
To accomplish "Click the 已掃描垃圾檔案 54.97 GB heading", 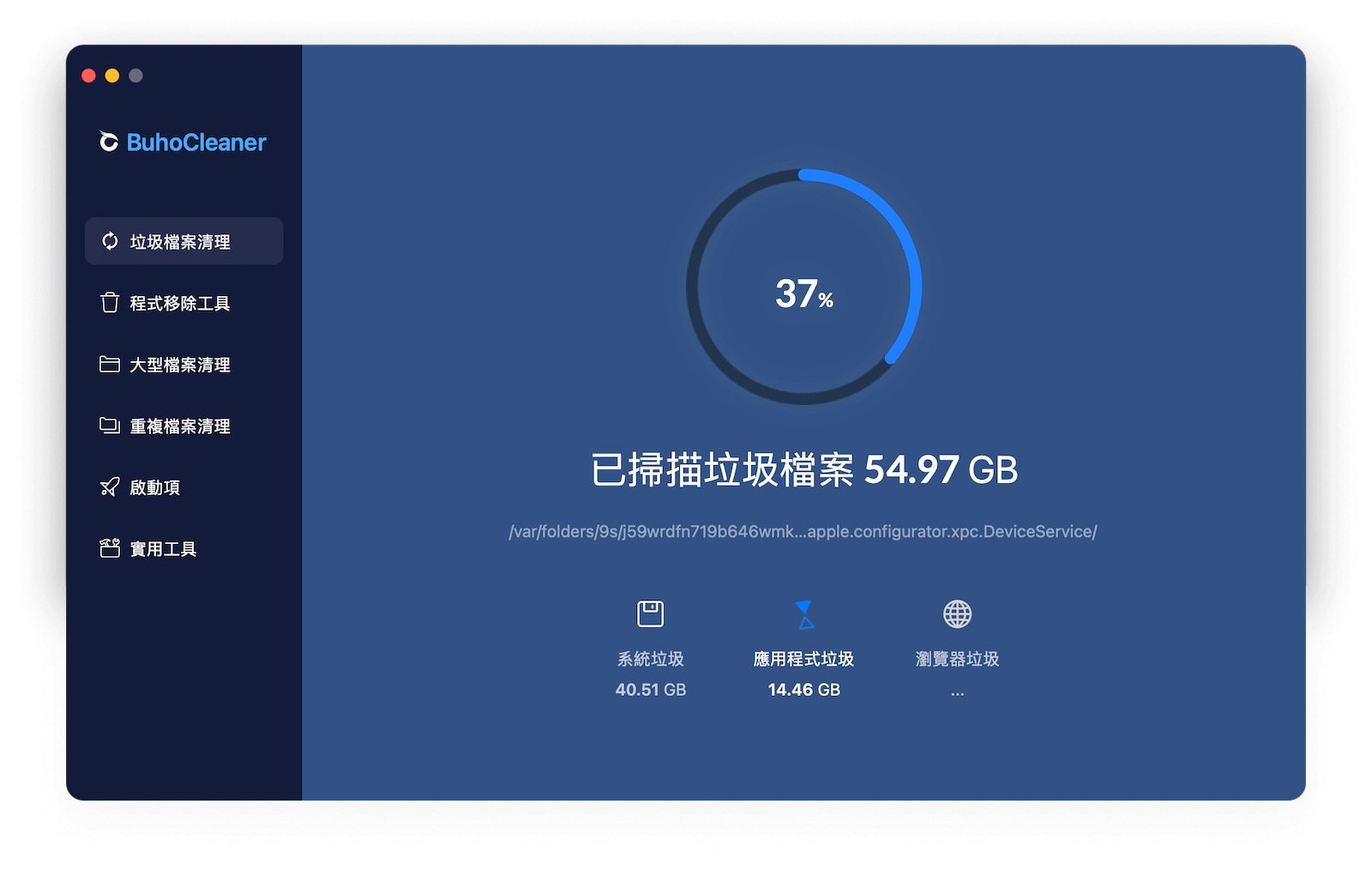I will tap(804, 470).
